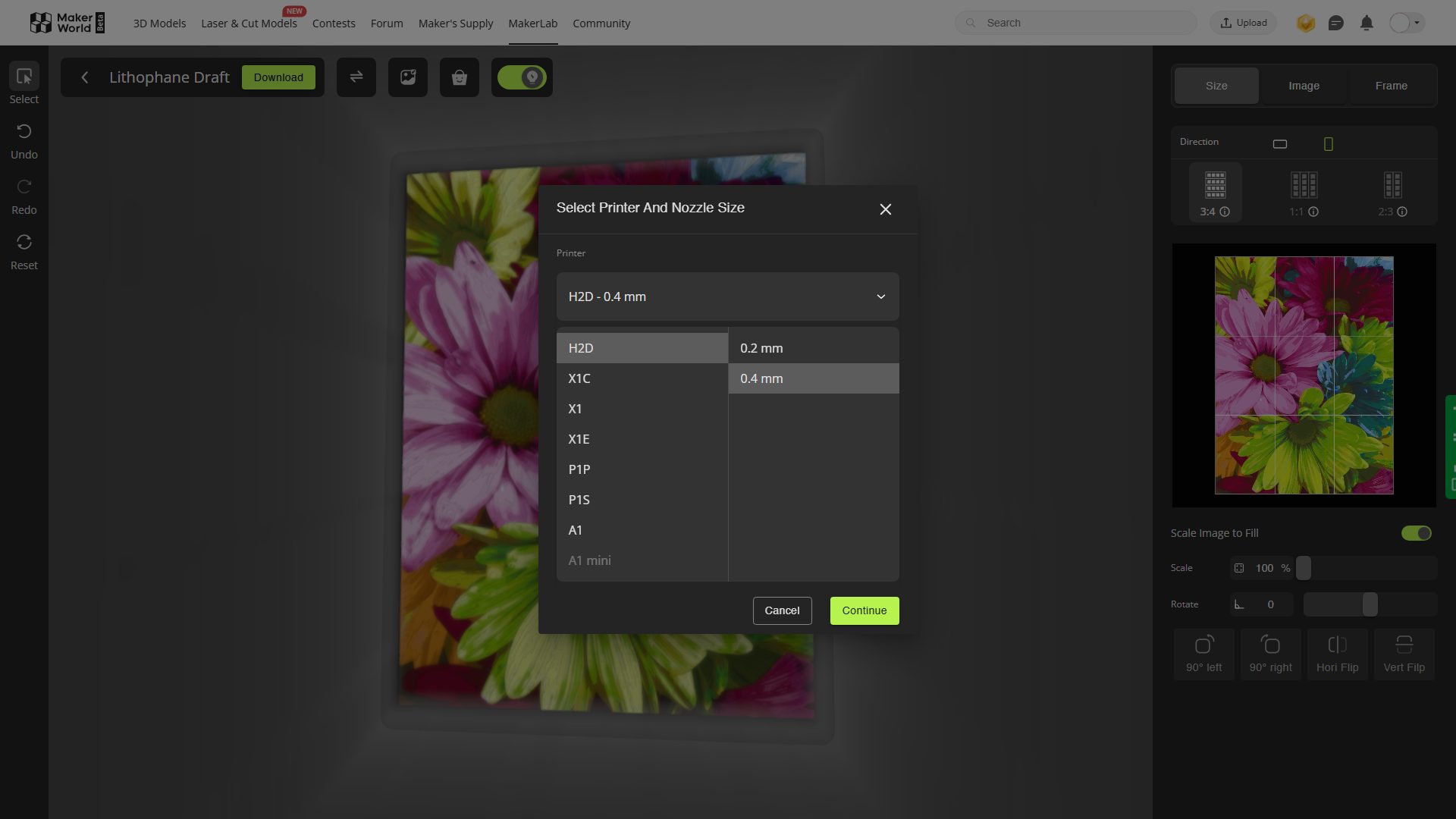Choose the 0.2 mm nozzle size
Viewport: 1456px width, 819px height.
pyautogui.click(x=814, y=348)
